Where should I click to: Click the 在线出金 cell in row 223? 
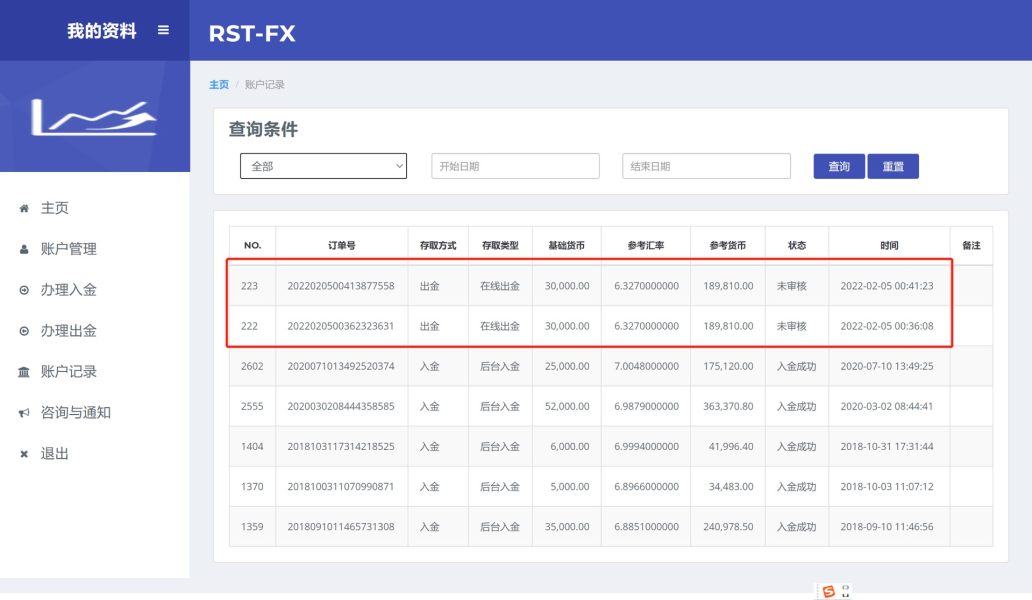pyautogui.click(x=500, y=286)
